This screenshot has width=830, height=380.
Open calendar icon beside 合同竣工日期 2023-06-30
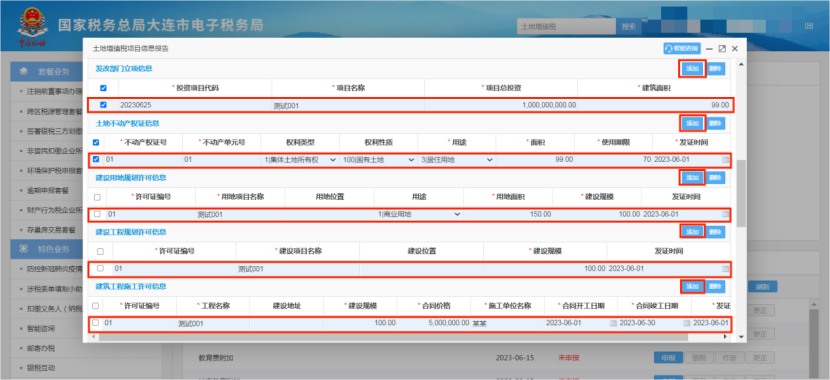point(687,323)
